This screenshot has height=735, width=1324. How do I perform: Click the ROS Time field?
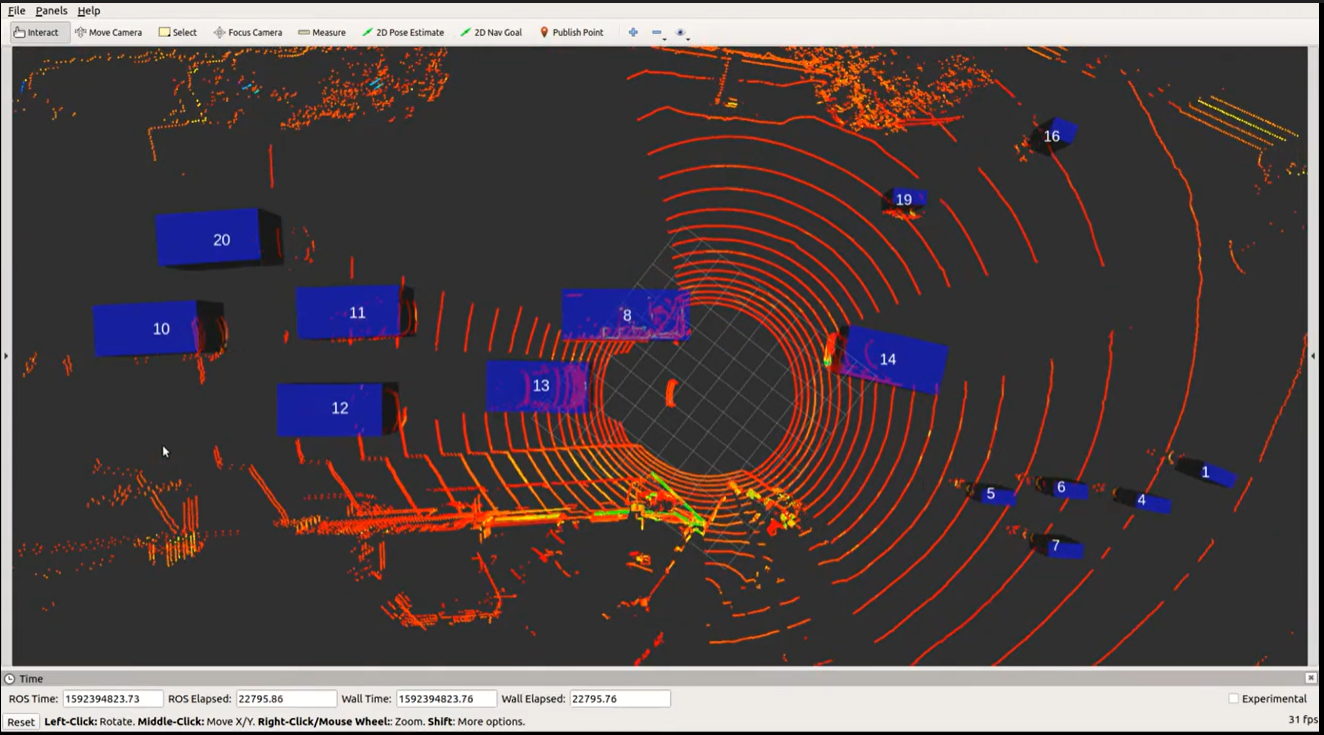click(112, 699)
